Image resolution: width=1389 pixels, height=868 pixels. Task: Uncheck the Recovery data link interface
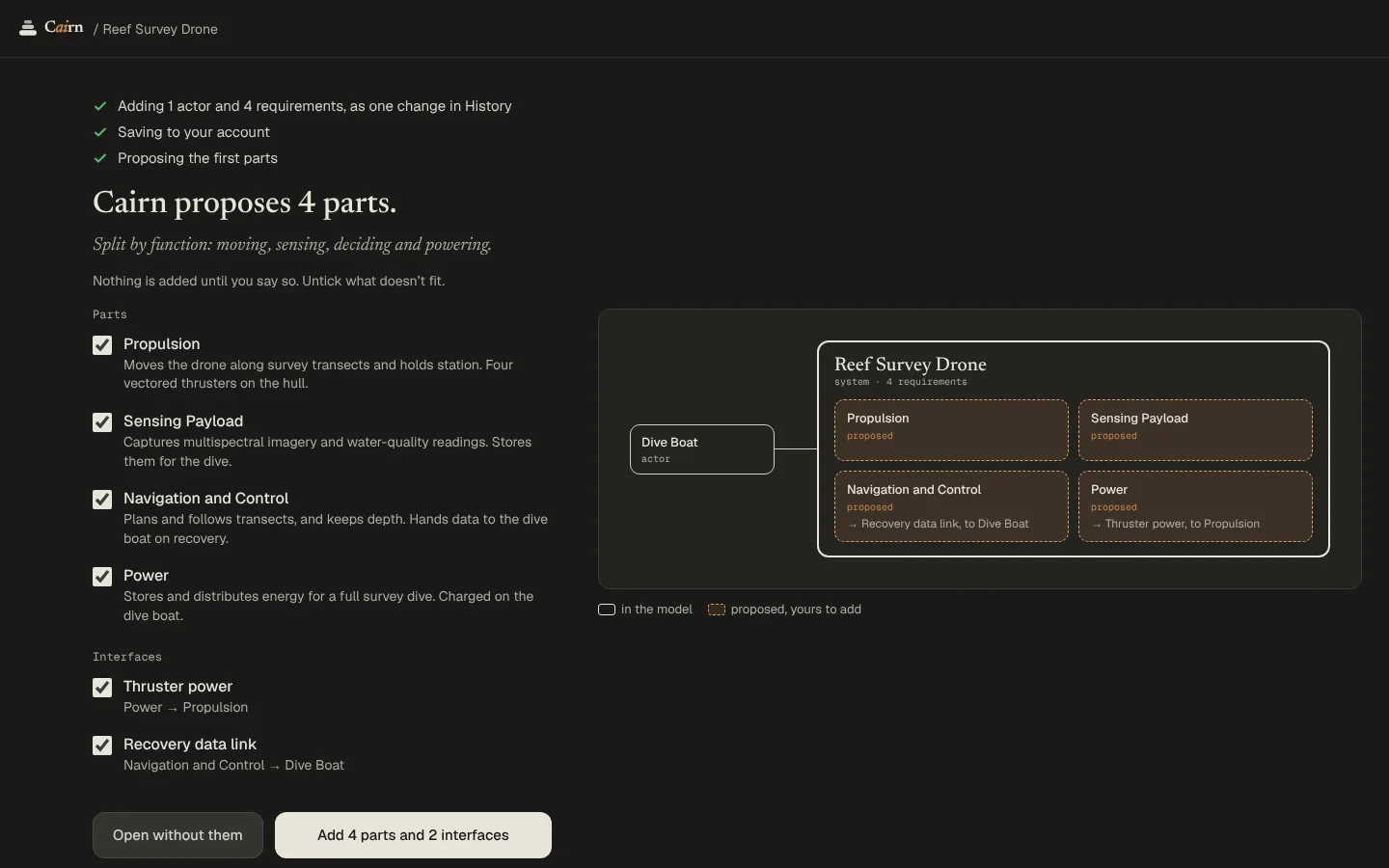point(102,746)
